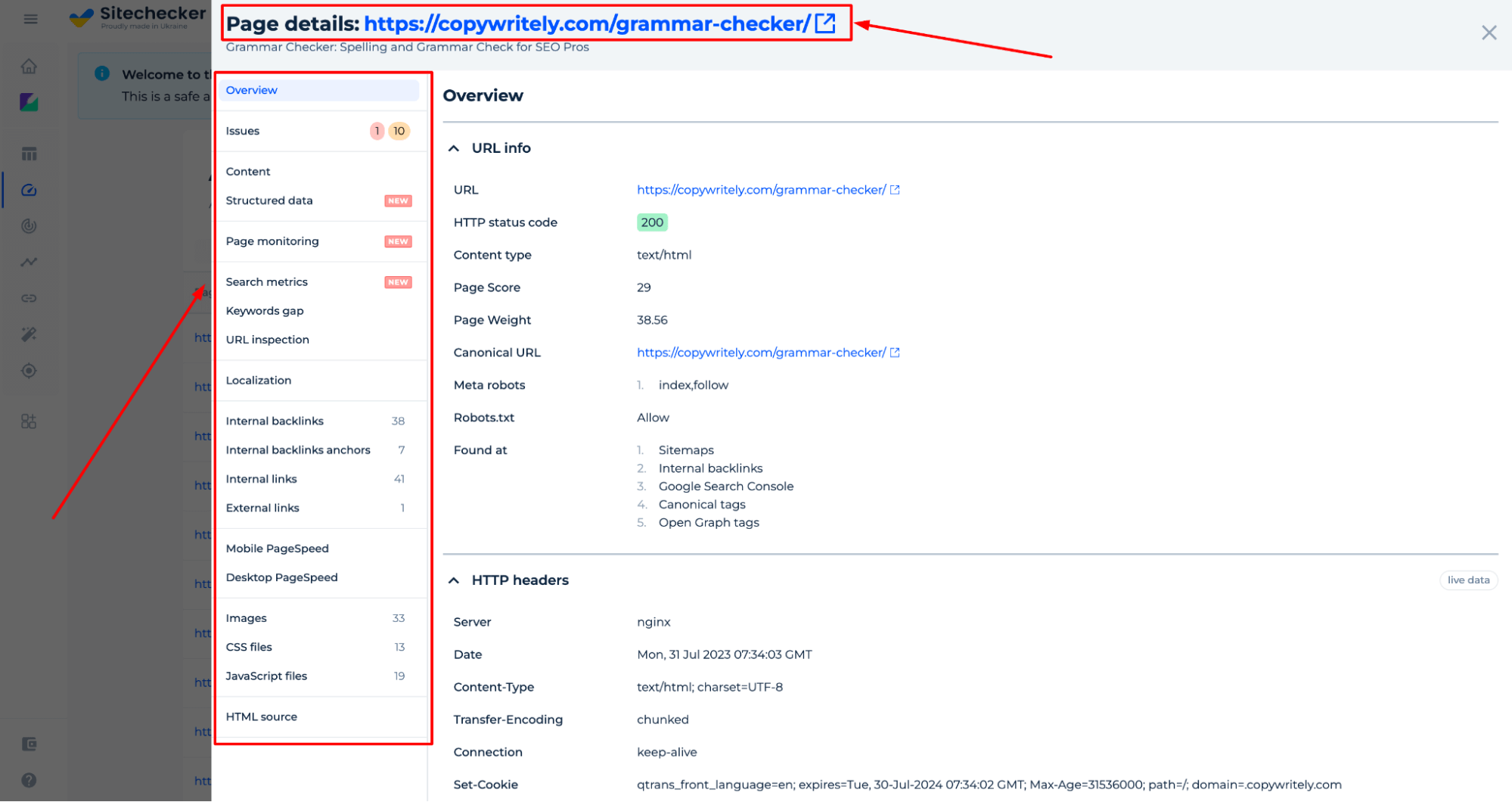Go to the Home icon in the sidebar
The image size is (1512, 802).
(x=29, y=67)
